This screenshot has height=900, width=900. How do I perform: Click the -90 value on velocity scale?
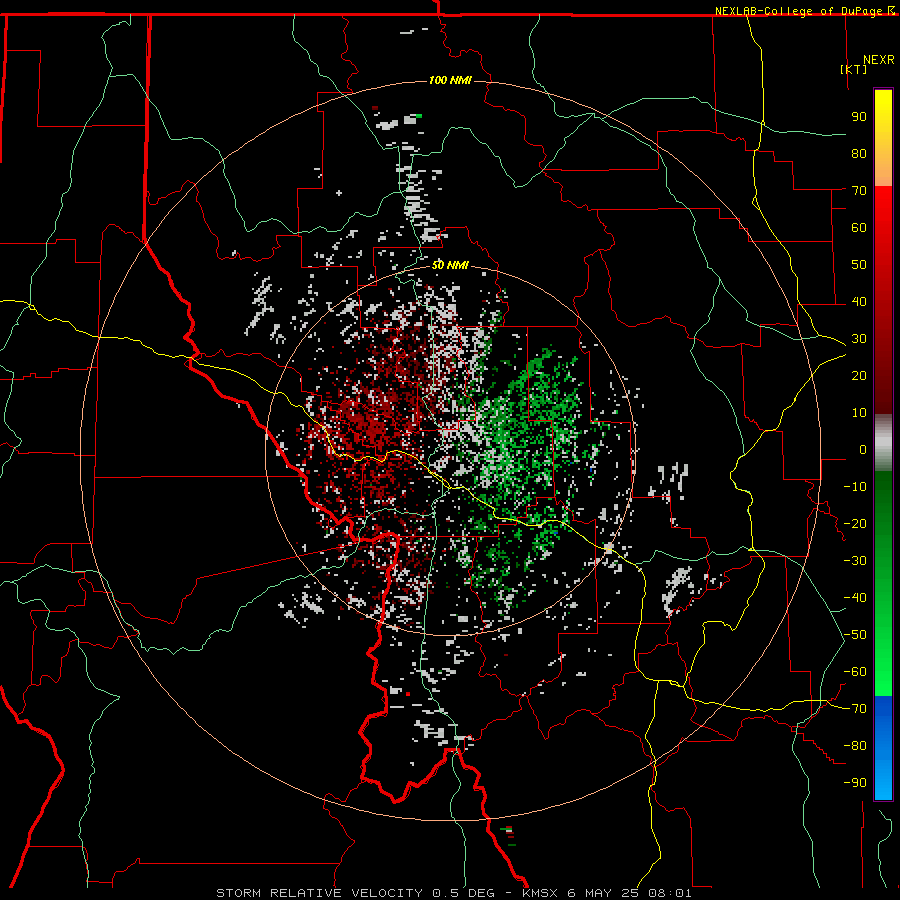855,783
